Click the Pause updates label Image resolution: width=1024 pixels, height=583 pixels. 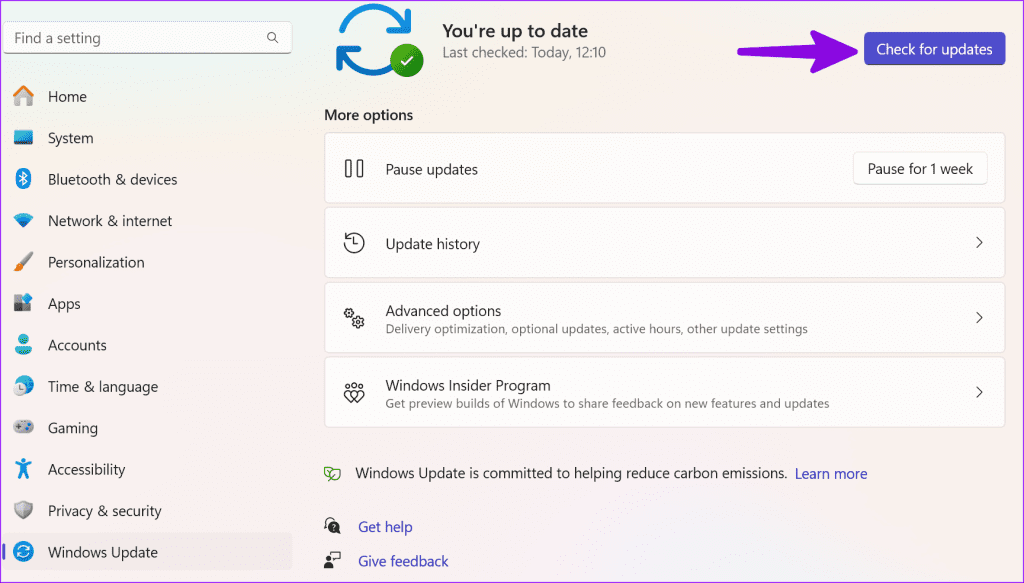tap(431, 169)
